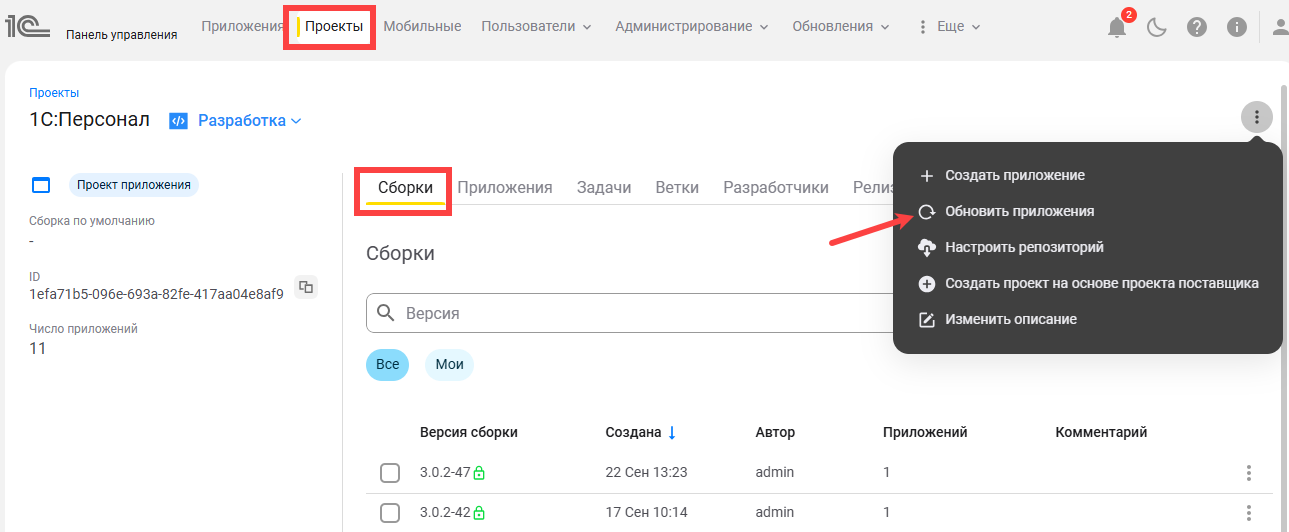Click the date 22 Сен 13:23
Viewport: 1289px width, 532px height.
pyautogui.click(x=646, y=472)
